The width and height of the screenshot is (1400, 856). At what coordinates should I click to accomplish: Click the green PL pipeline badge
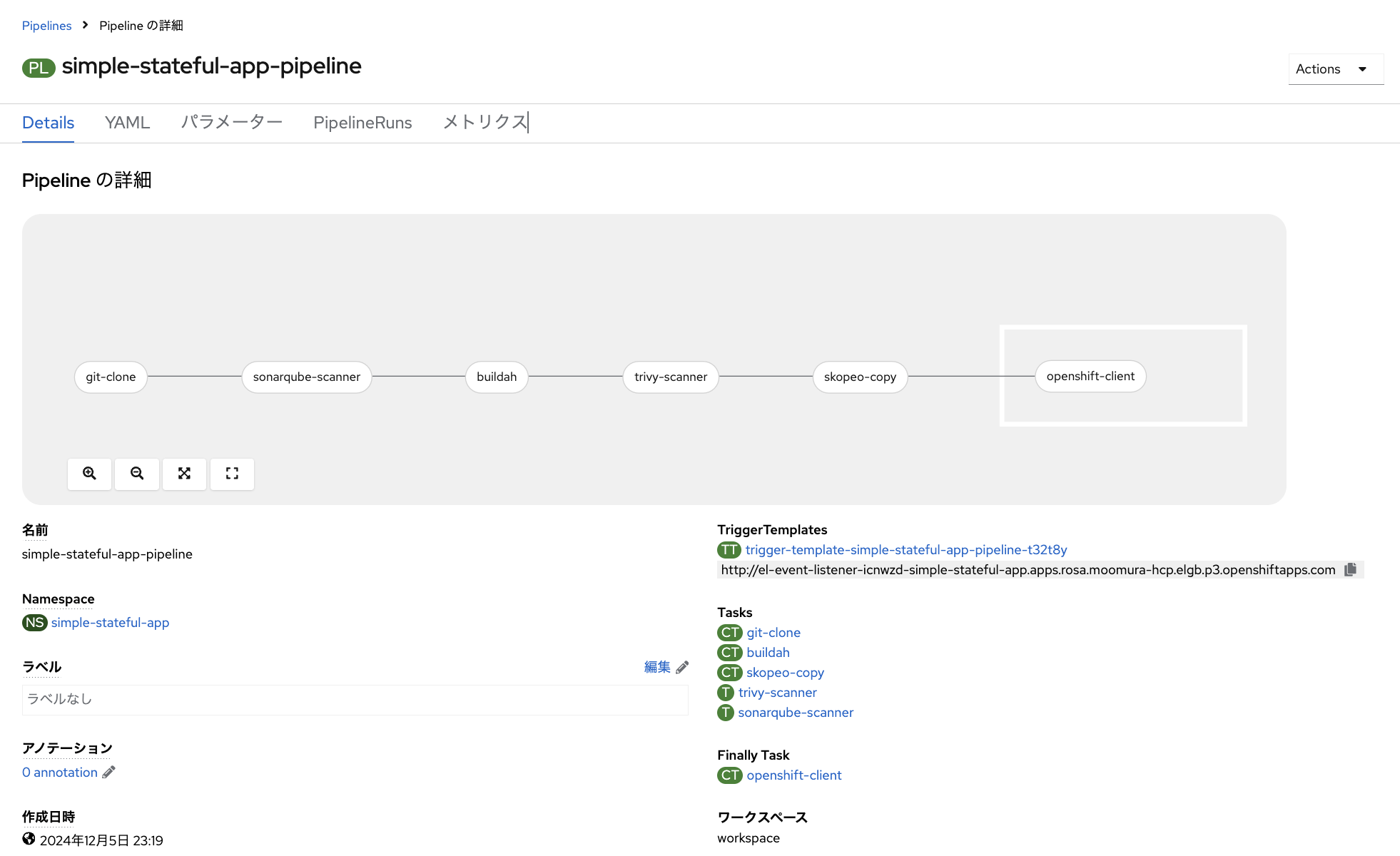click(x=39, y=68)
